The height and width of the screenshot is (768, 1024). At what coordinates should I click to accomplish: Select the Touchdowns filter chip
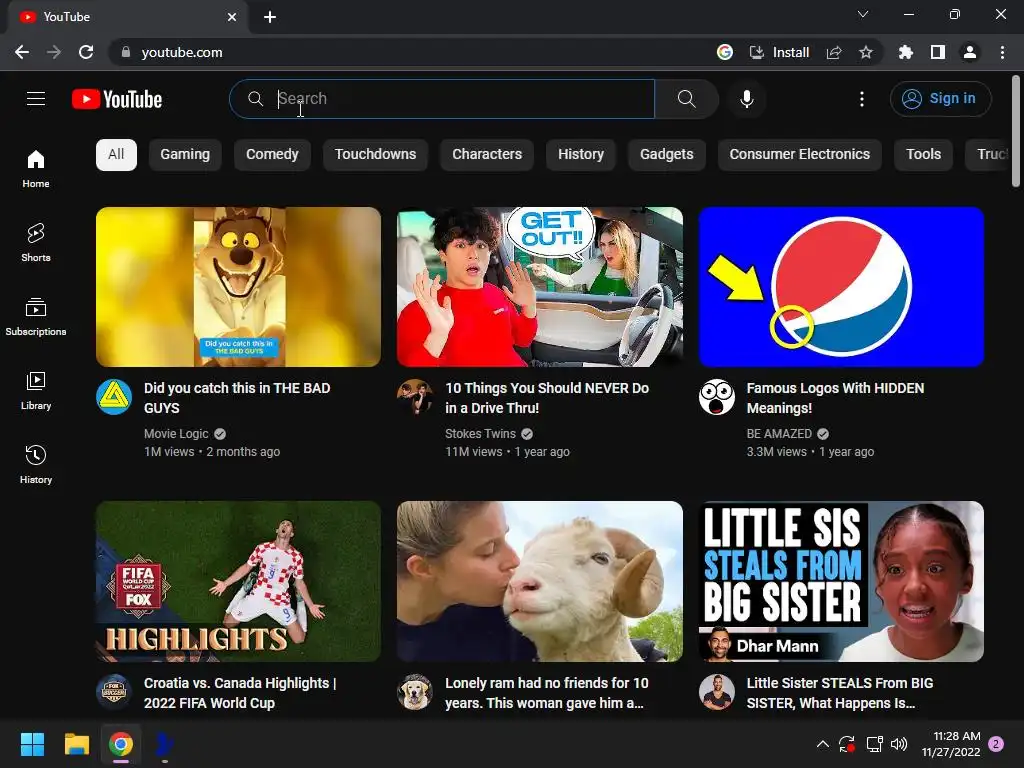pyautogui.click(x=375, y=154)
